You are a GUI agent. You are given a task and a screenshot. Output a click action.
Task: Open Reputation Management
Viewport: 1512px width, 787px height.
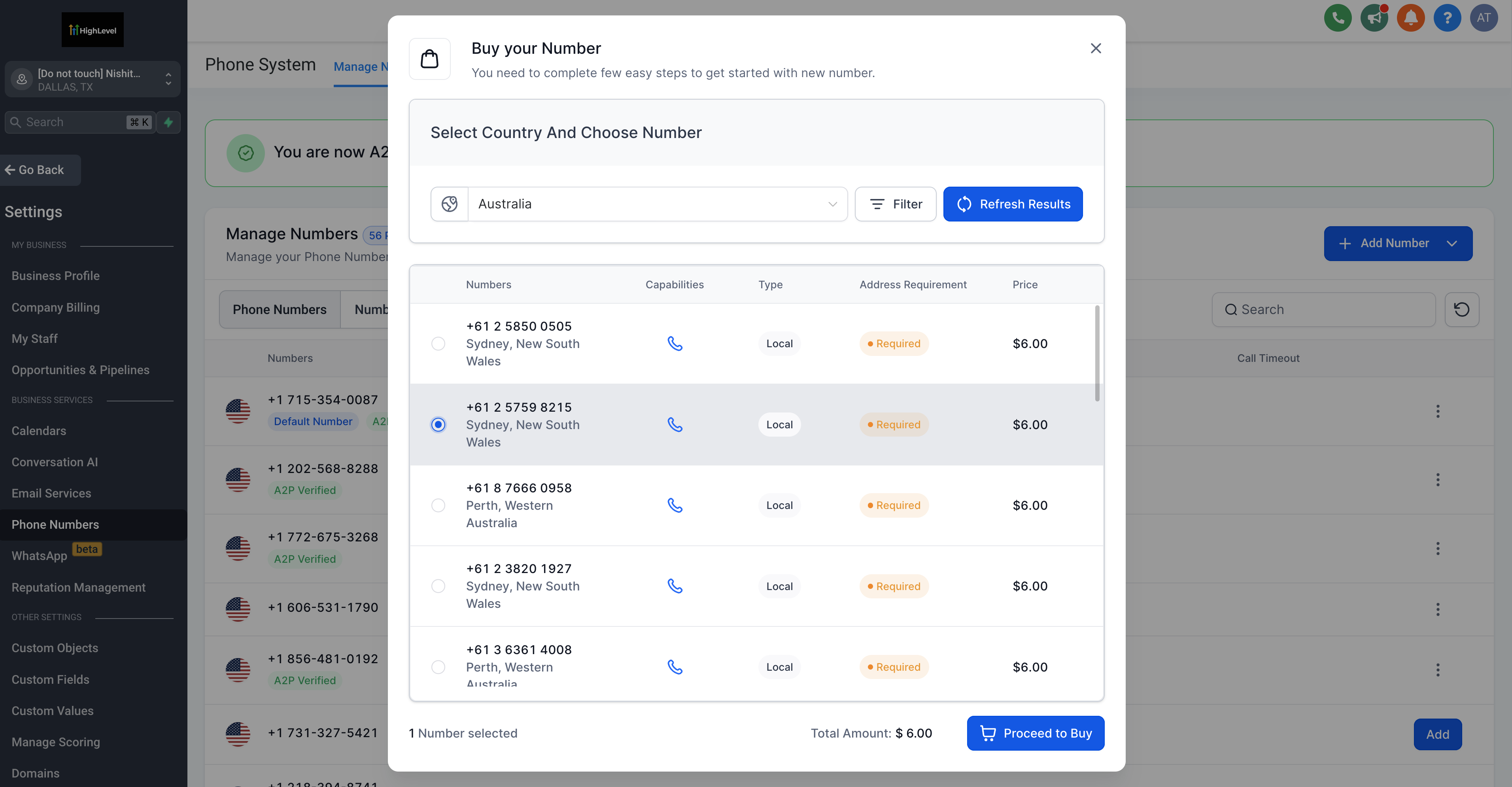(x=78, y=587)
